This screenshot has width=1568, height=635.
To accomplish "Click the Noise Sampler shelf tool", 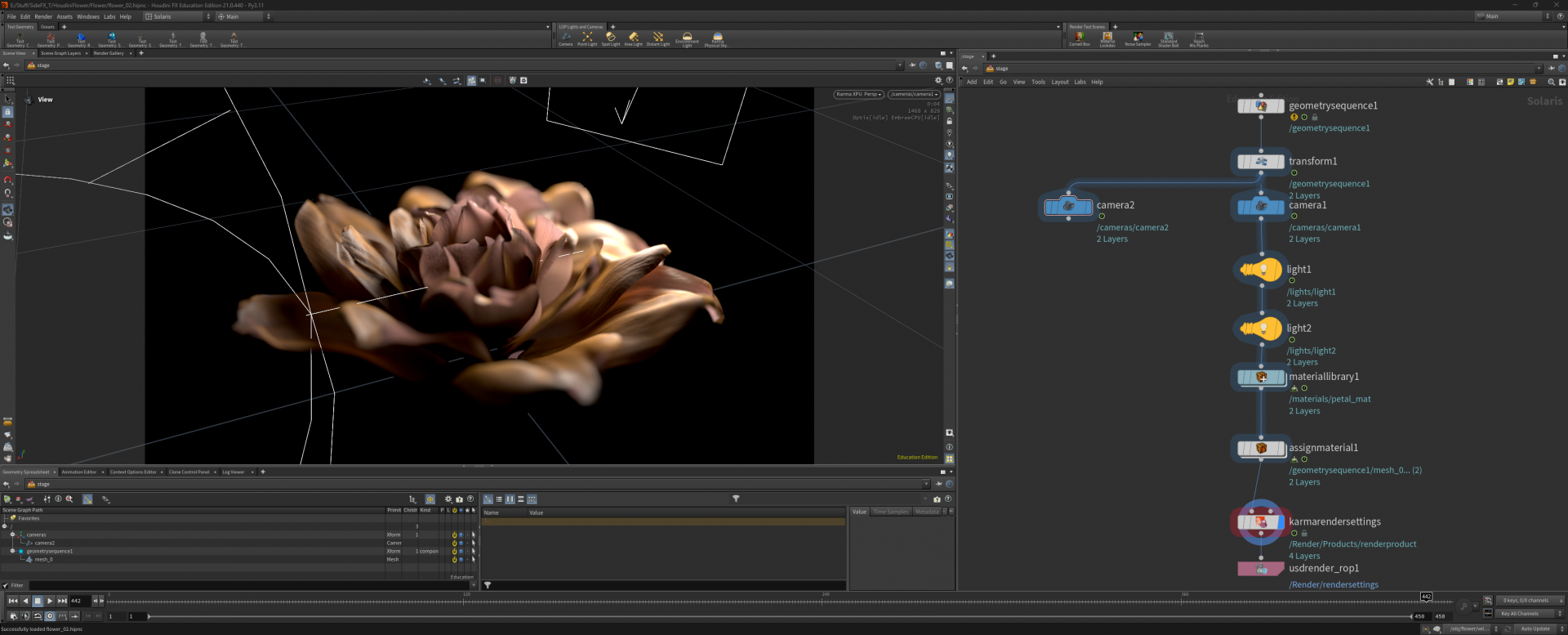I will [x=1138, y=38].
